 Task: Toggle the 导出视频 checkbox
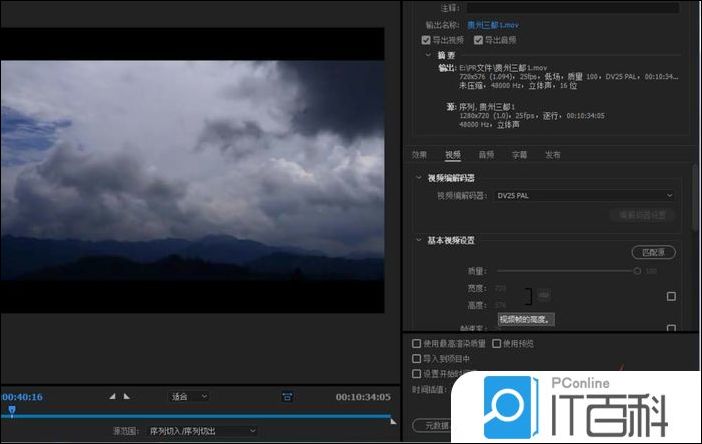(x=426, y=40)
